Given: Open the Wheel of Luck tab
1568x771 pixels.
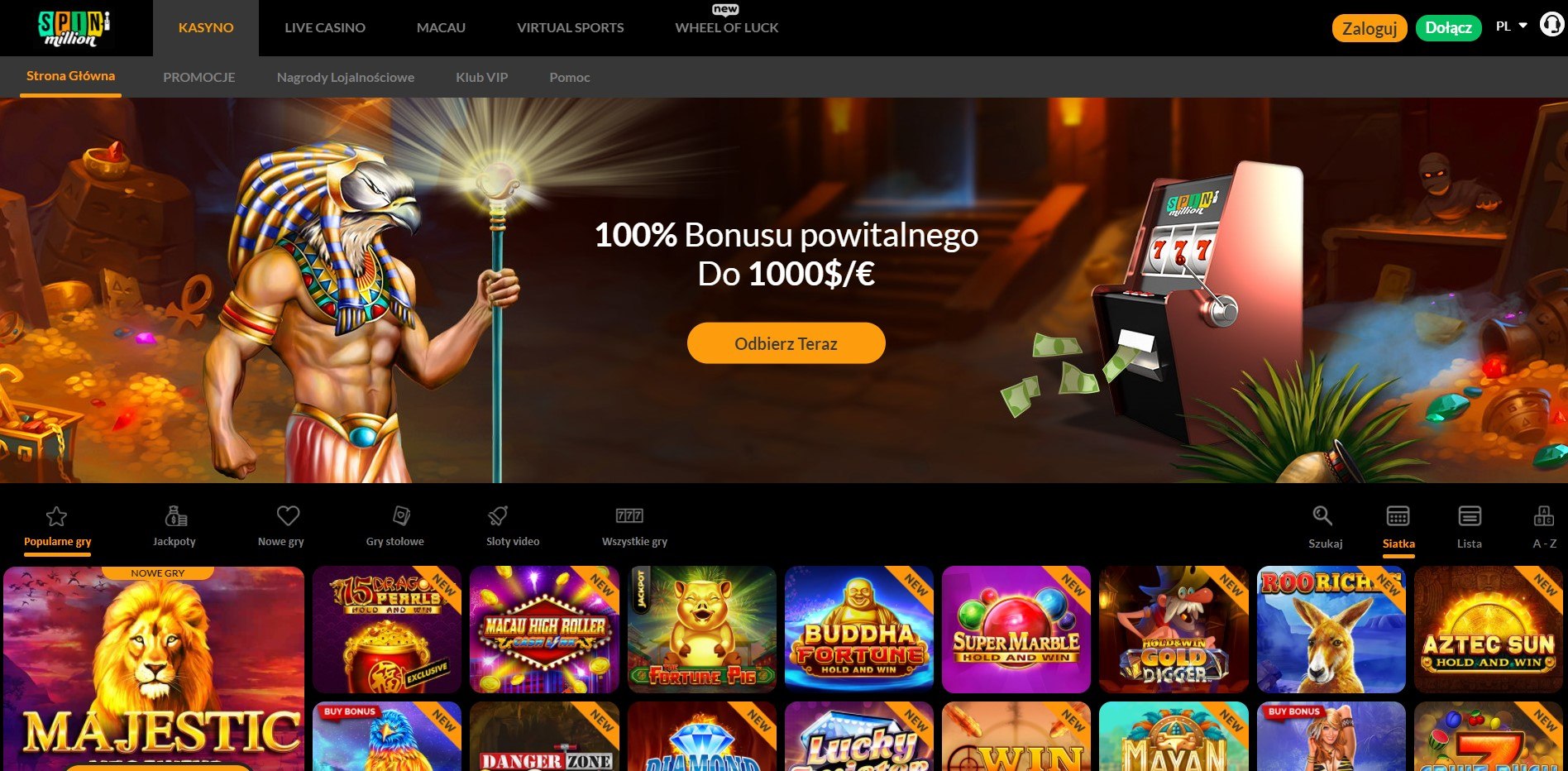Looking at the screenshot, I should [x=726, y=28].
